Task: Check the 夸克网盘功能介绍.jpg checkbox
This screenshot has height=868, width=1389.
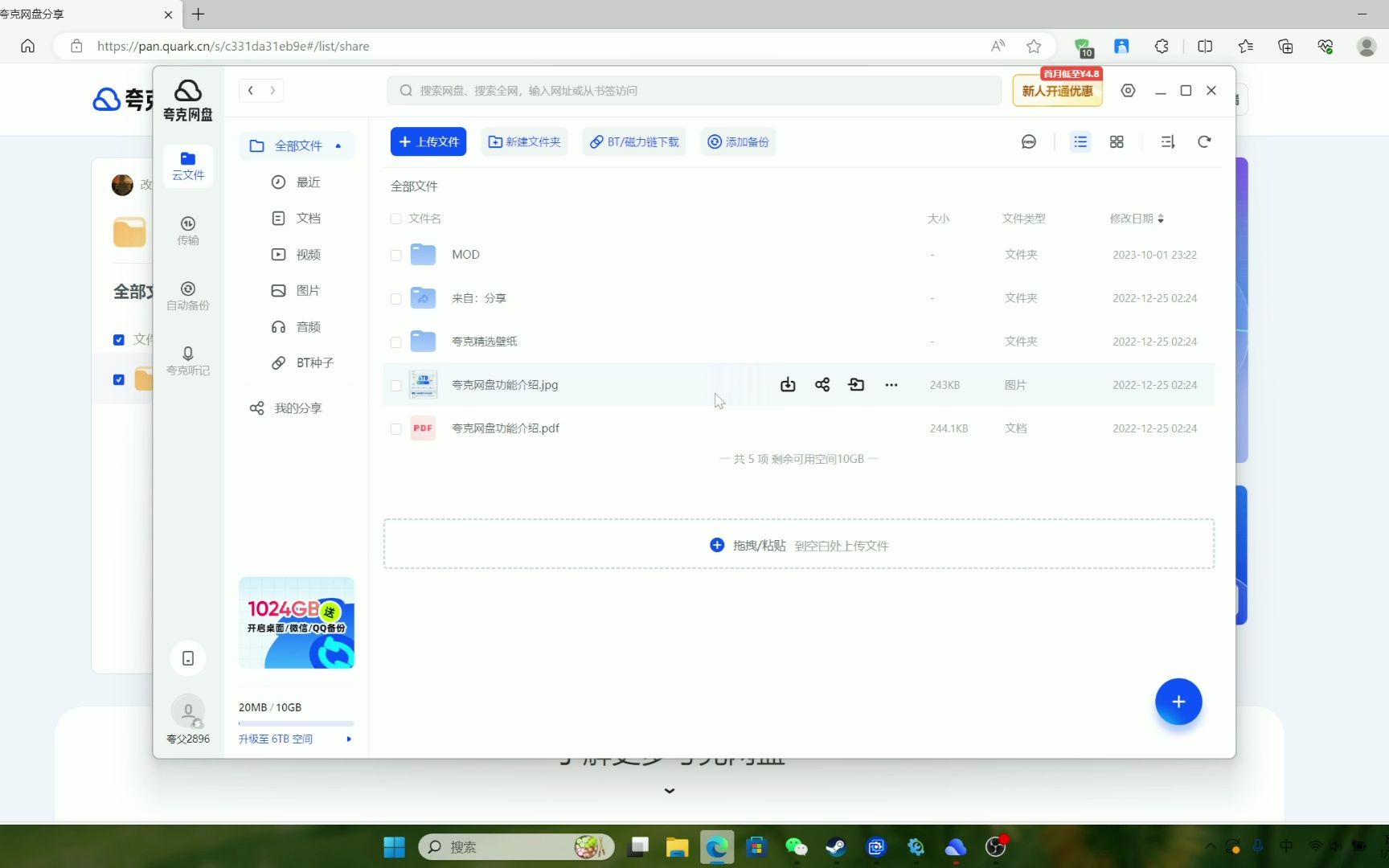Action: [x=395, y=385]
